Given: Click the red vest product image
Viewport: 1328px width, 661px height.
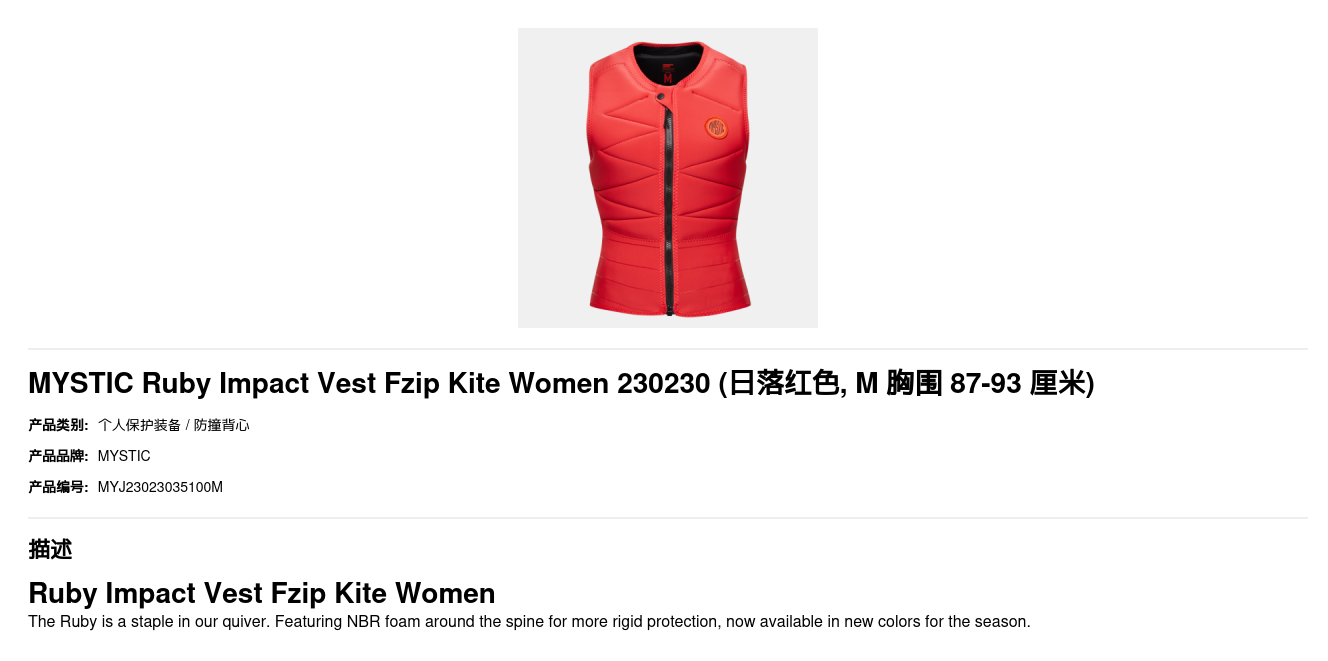Looking at the screenshot, I should [668, 178].
